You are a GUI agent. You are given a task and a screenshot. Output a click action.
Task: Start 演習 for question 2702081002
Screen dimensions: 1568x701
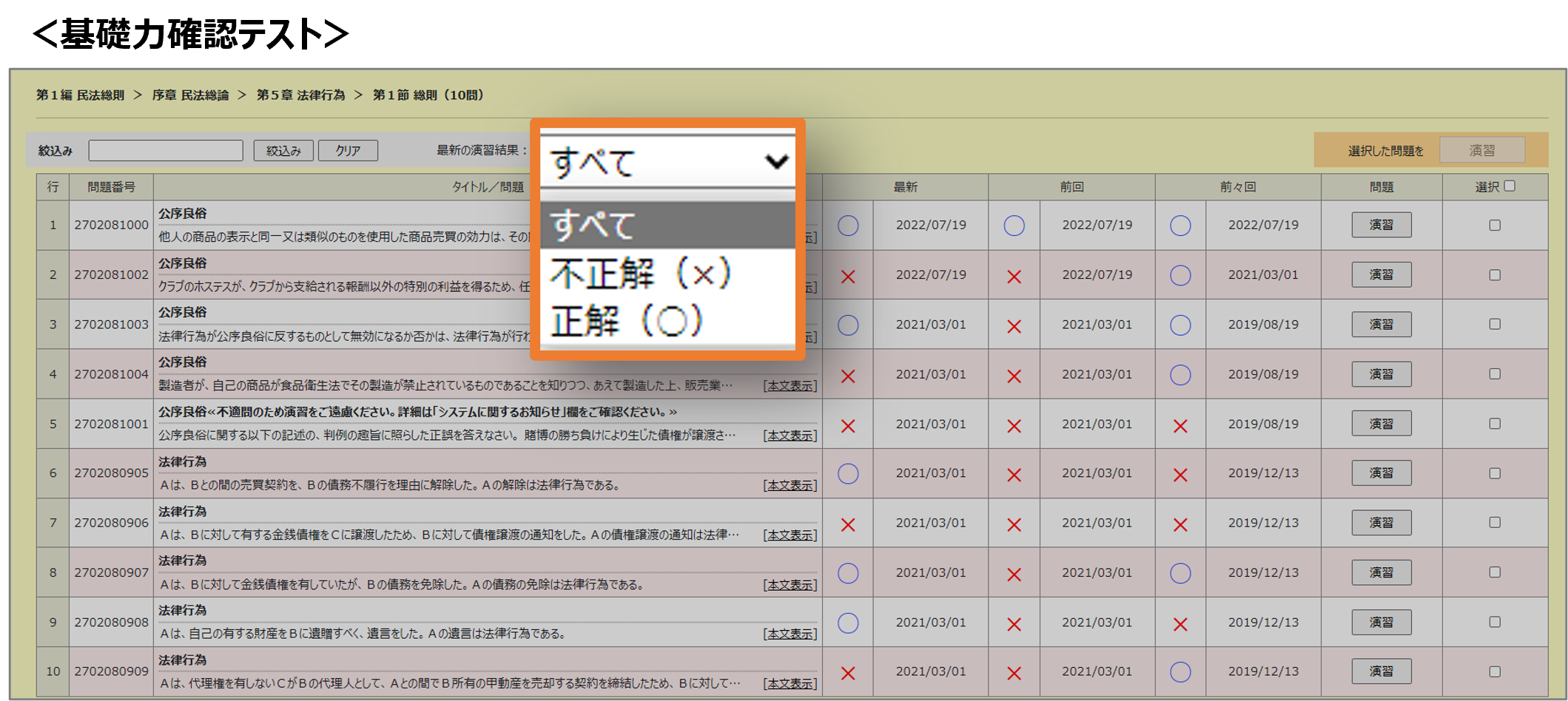tap(1381, 274)
